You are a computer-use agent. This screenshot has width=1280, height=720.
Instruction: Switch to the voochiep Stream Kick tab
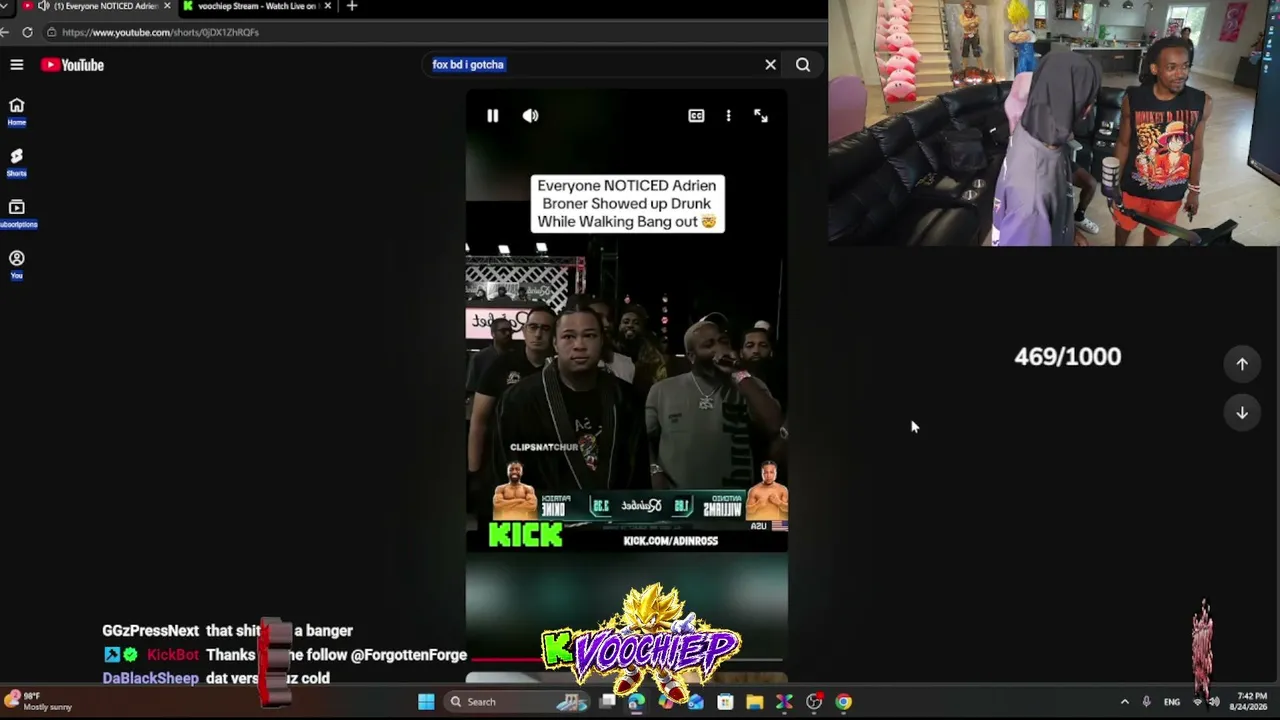257,6
